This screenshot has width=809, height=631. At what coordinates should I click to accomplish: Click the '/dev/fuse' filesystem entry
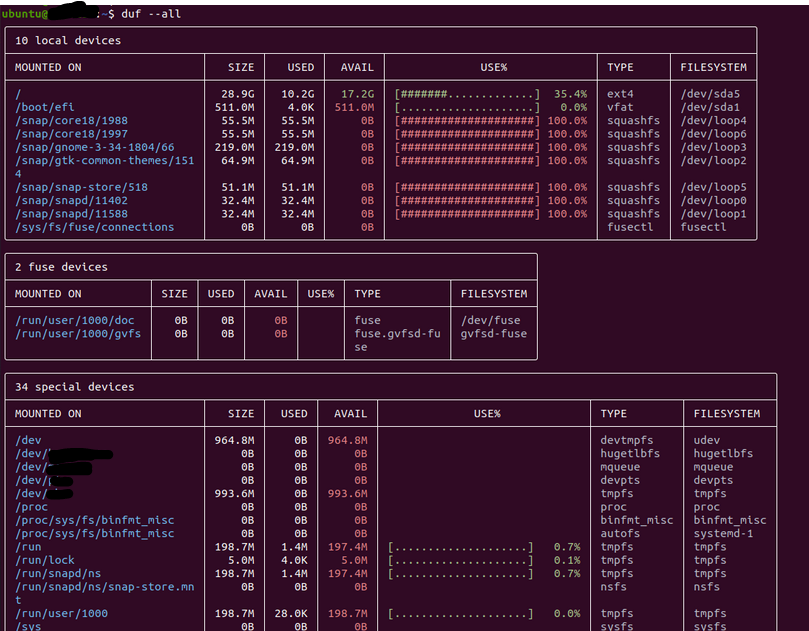[x=491, y=320]
